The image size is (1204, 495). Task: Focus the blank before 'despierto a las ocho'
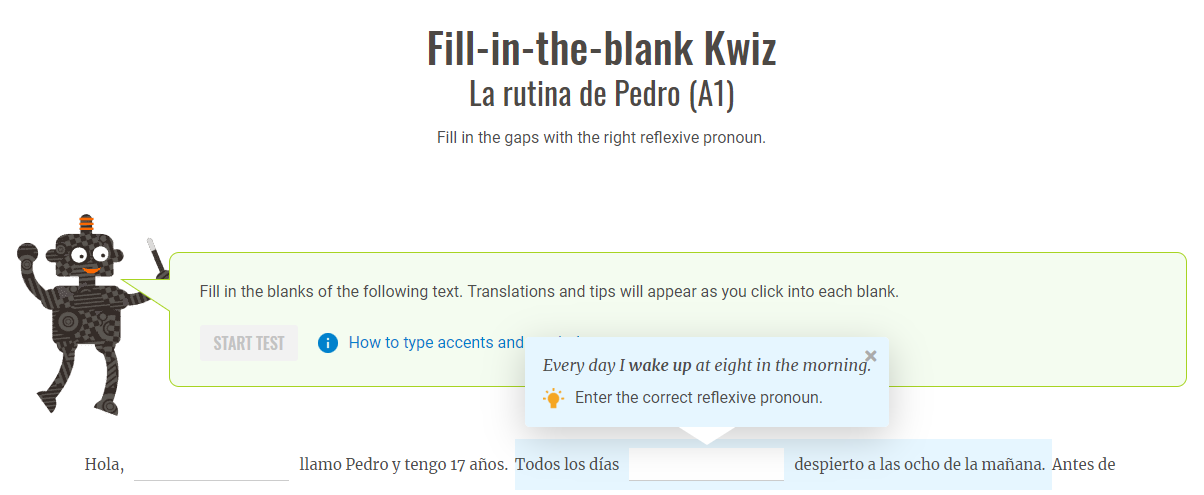(x=706, y=464)
